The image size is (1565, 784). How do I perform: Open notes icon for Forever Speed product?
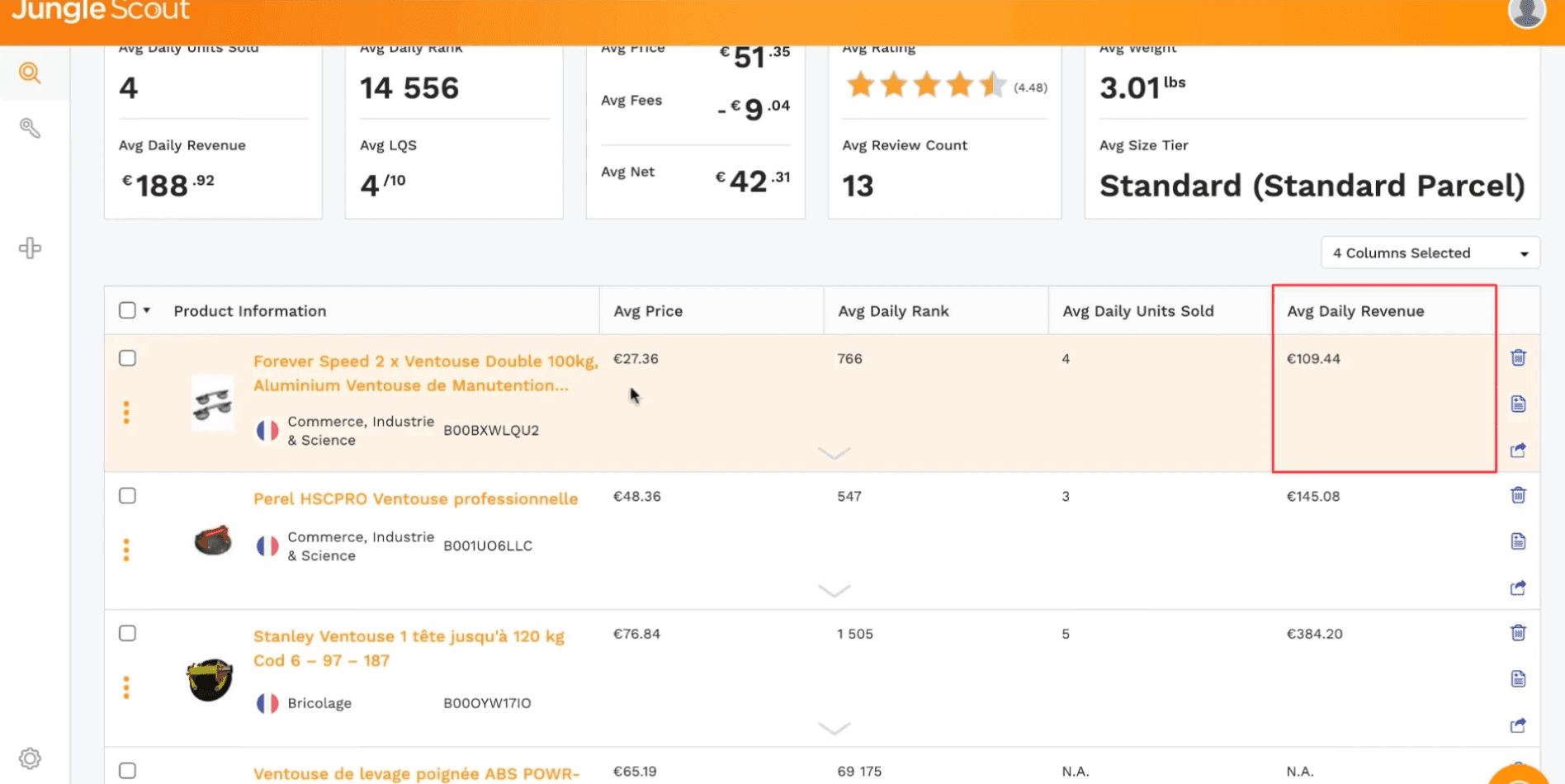tap(1518, 404)
